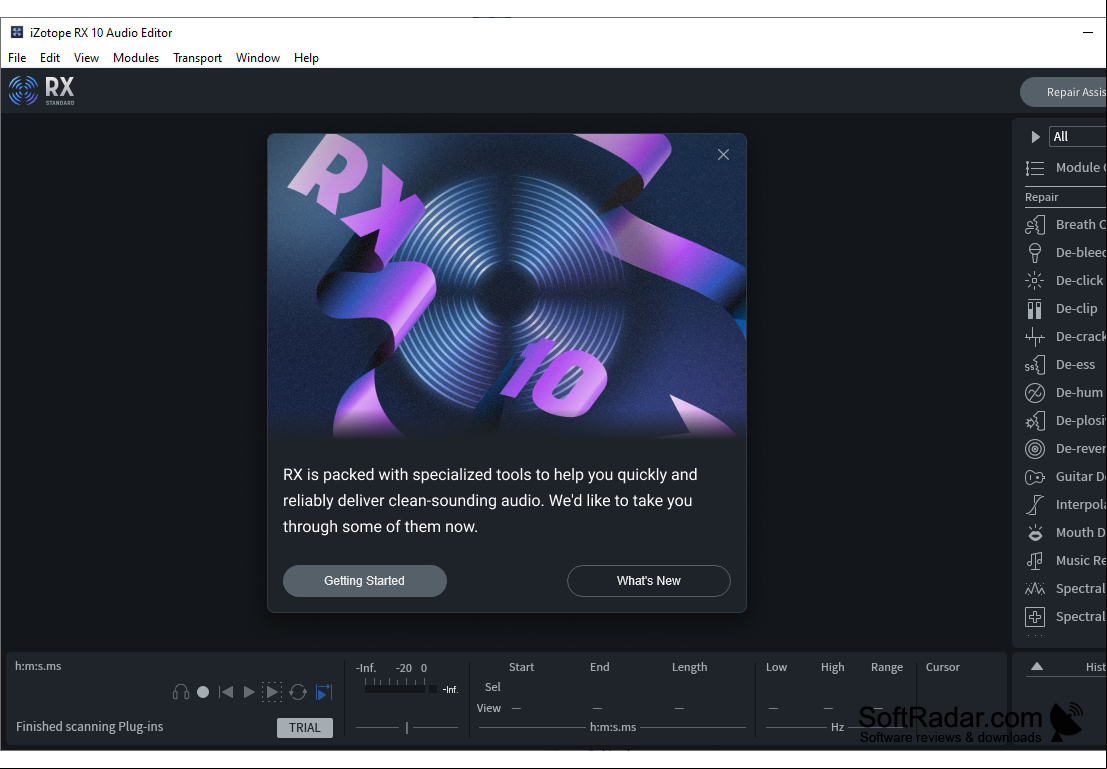Expand the module list play arrow
The width and height of the screenshot is (1107, 769).
click(1035, 137)
